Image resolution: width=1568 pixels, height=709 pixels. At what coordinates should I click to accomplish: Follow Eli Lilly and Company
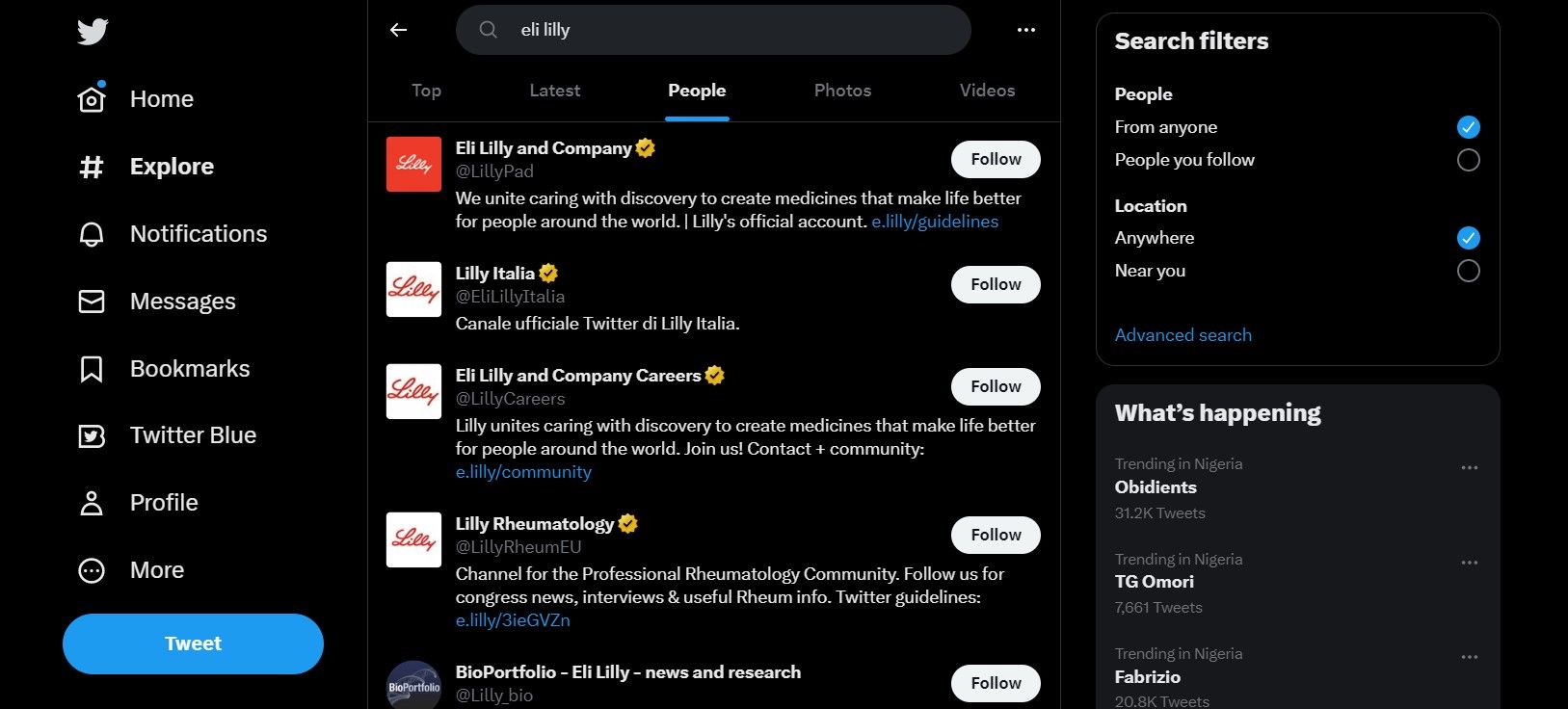995,159
